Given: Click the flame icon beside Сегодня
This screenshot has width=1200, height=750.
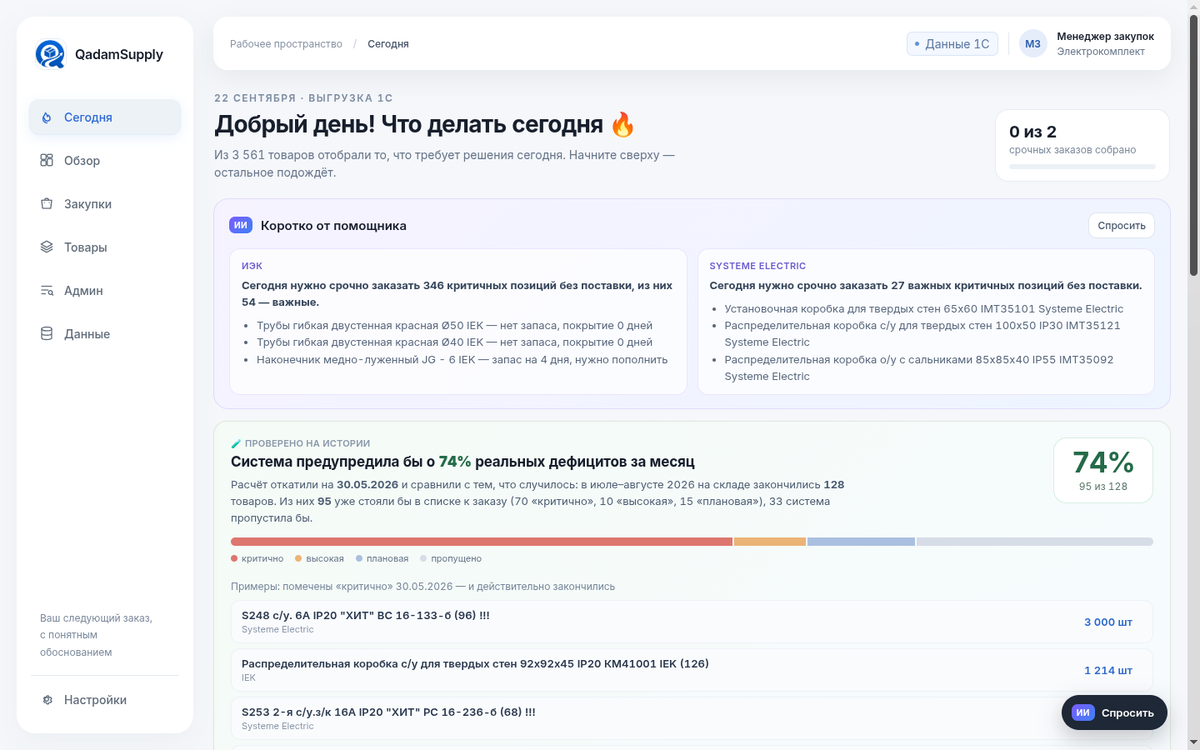Looking at the screenshot, I should (46, 117).
